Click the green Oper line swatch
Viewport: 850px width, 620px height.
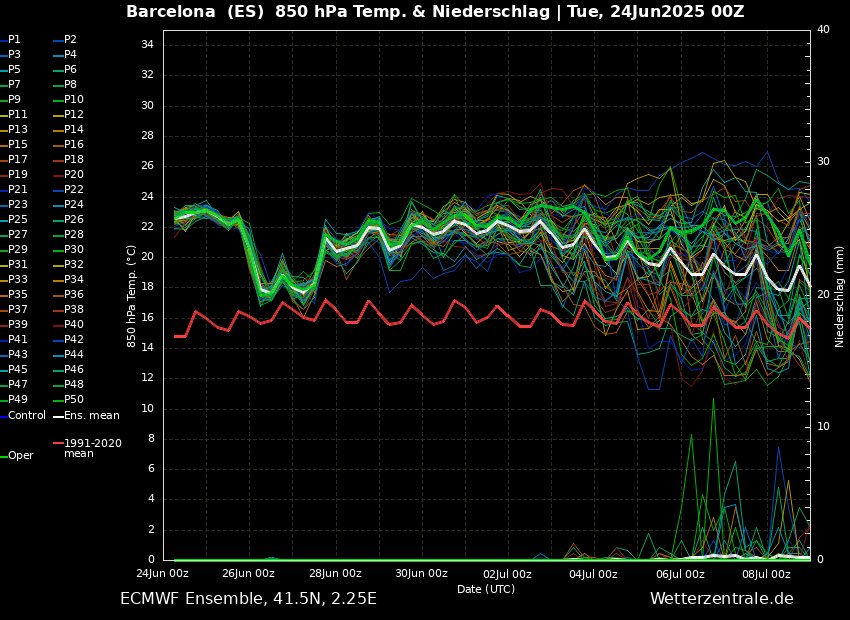3,456
